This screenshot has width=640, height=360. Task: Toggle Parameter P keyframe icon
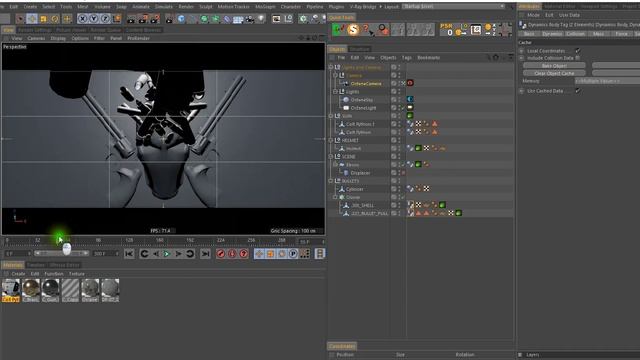tap(293, 254)
